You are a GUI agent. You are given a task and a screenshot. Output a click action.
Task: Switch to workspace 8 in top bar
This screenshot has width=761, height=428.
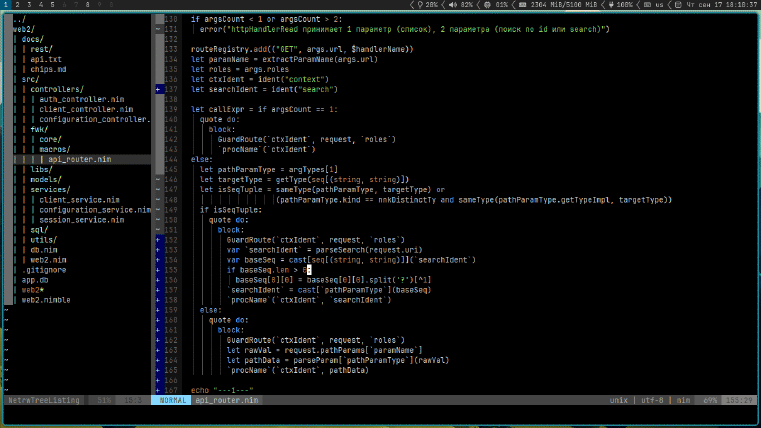click(87, 4)
